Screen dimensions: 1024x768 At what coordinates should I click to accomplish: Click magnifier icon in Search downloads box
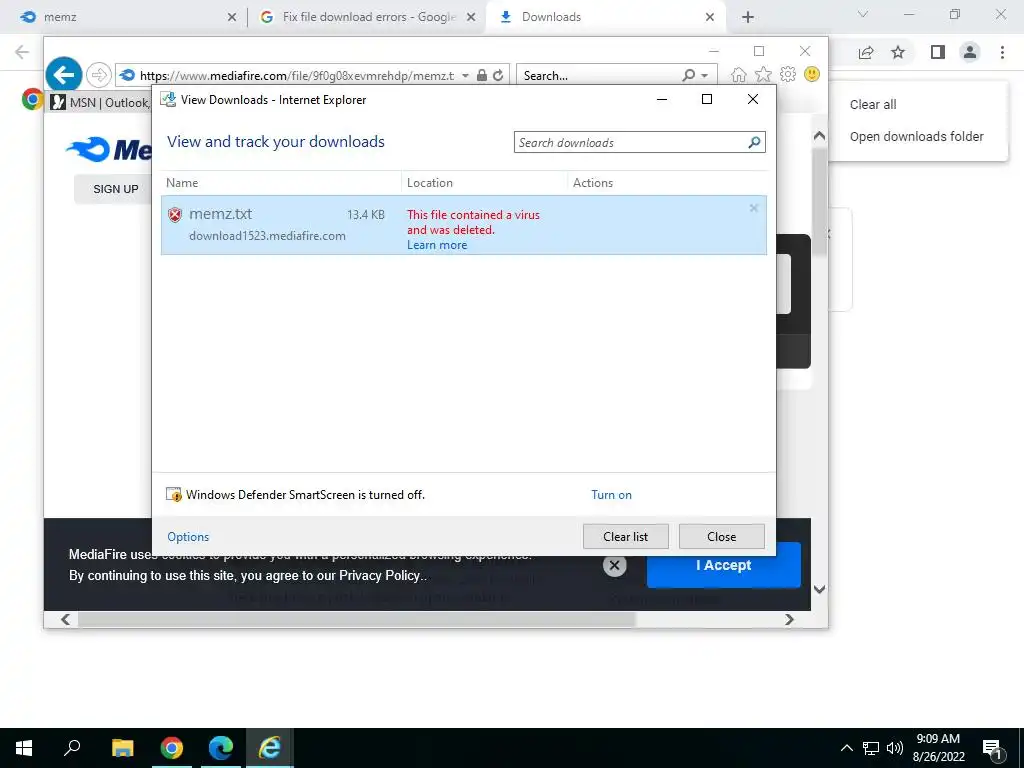tap(754, 142)
